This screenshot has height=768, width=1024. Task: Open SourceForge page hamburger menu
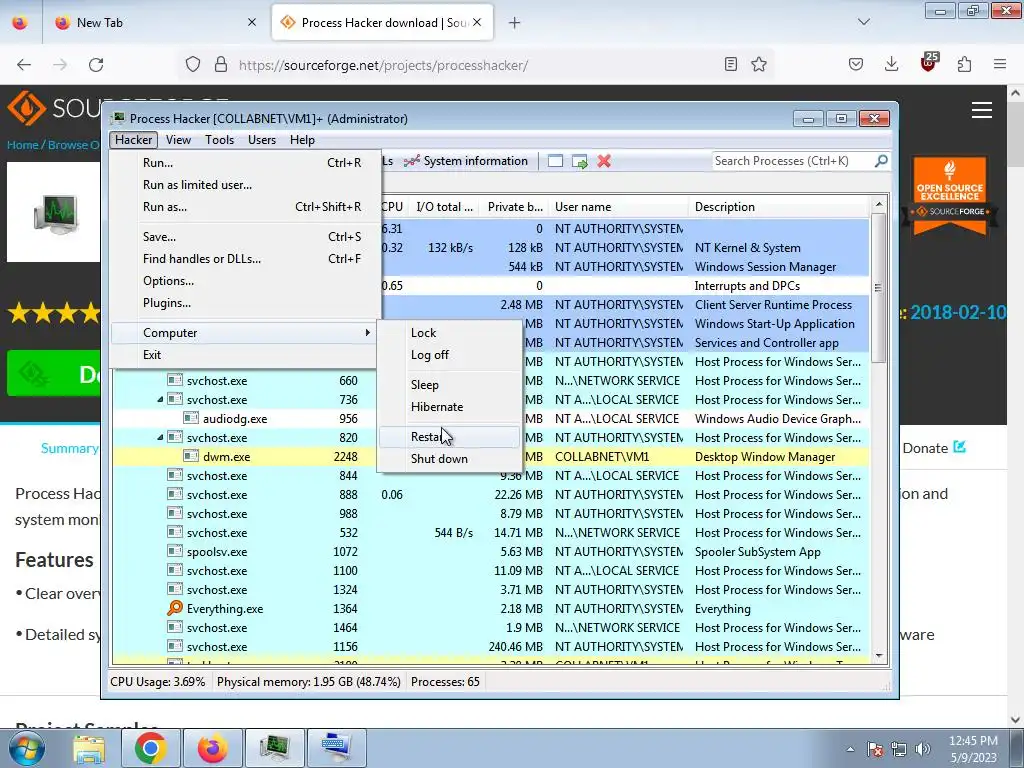click(x=982, y=110)
